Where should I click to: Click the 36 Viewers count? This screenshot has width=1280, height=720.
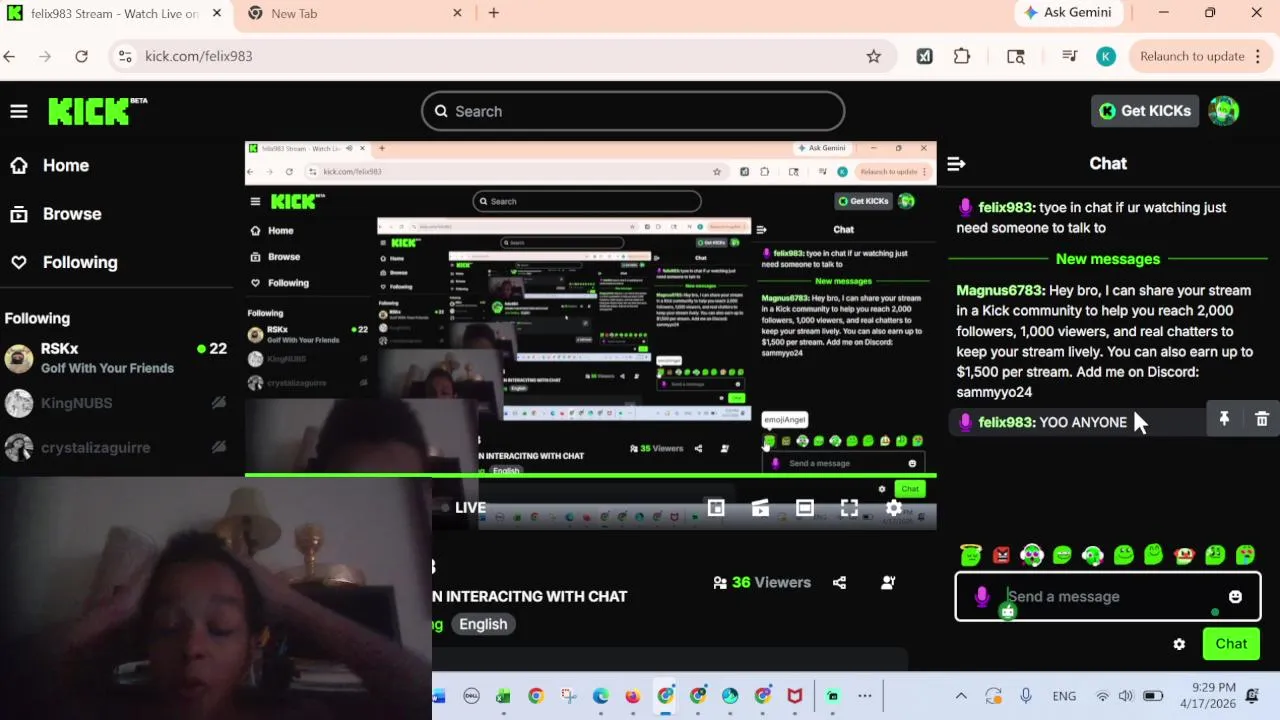[771, 582]
